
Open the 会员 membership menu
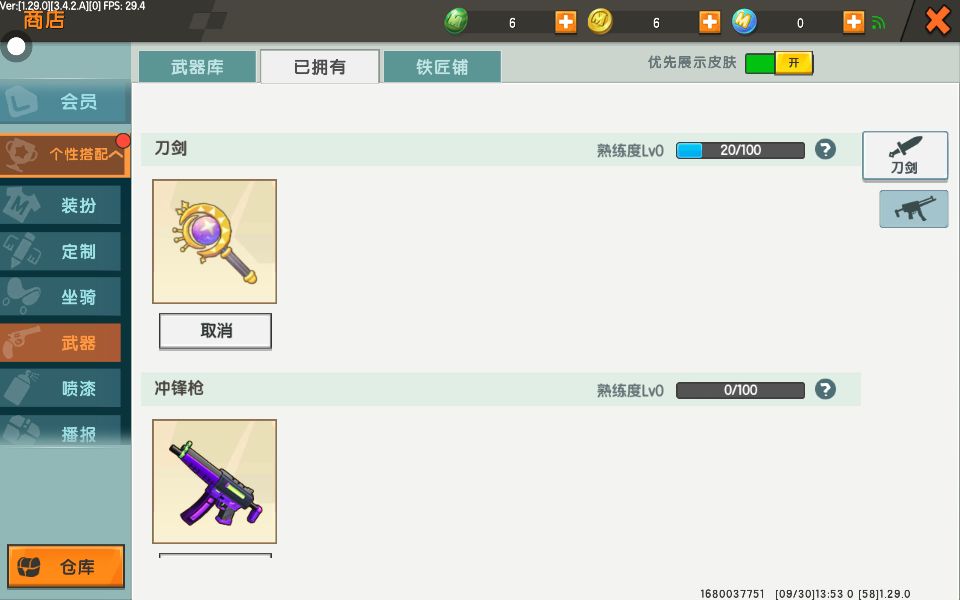pos(64,102)
